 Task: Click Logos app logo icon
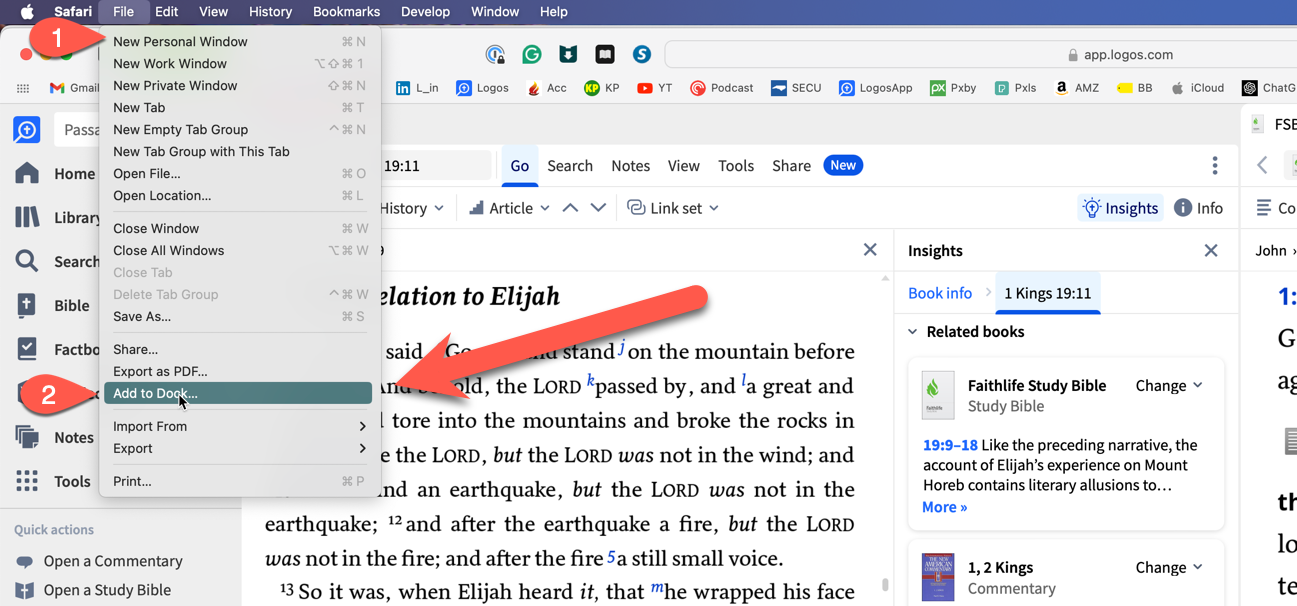point(27,129)
